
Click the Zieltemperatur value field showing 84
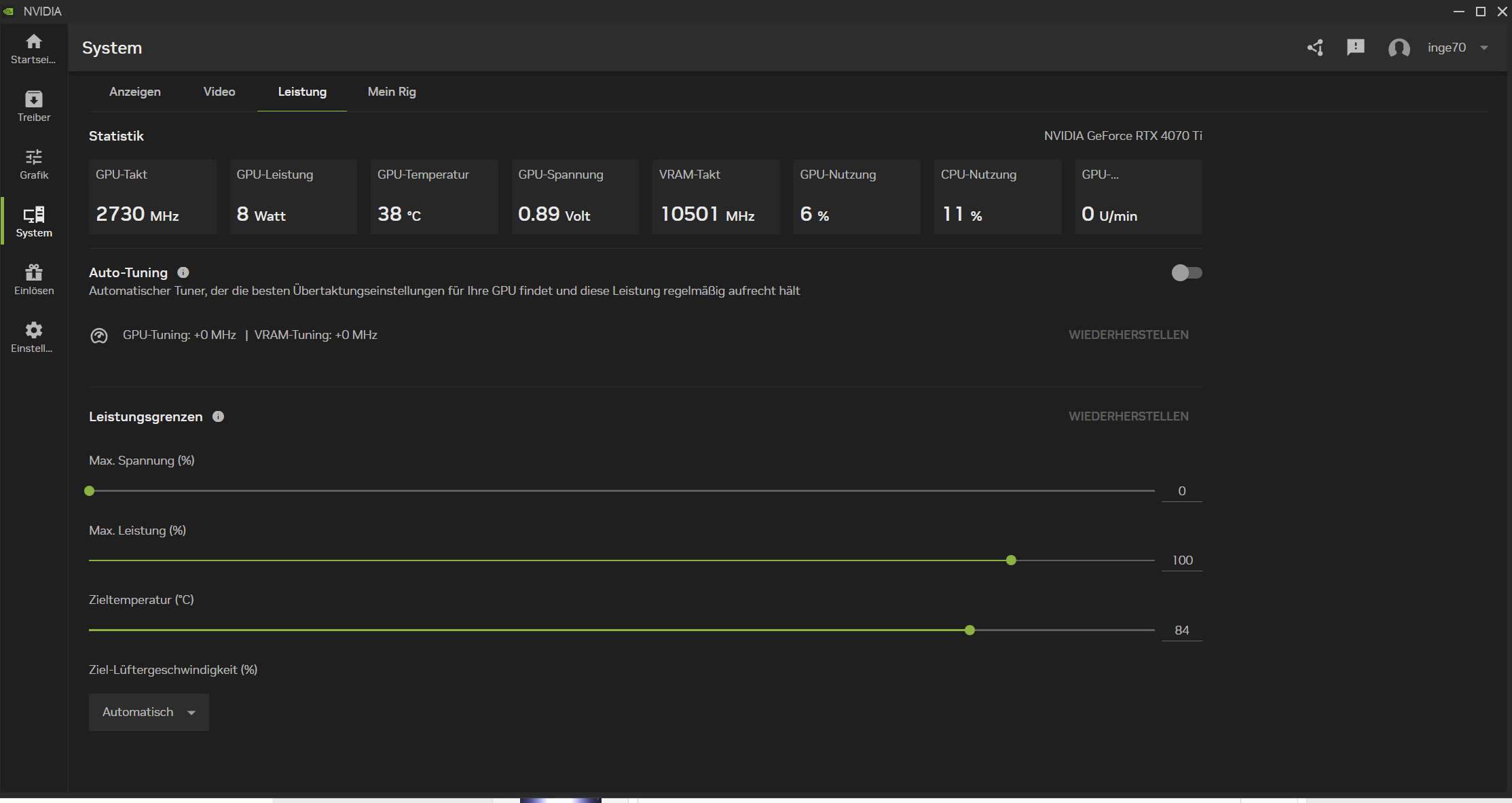[1181, 630]
